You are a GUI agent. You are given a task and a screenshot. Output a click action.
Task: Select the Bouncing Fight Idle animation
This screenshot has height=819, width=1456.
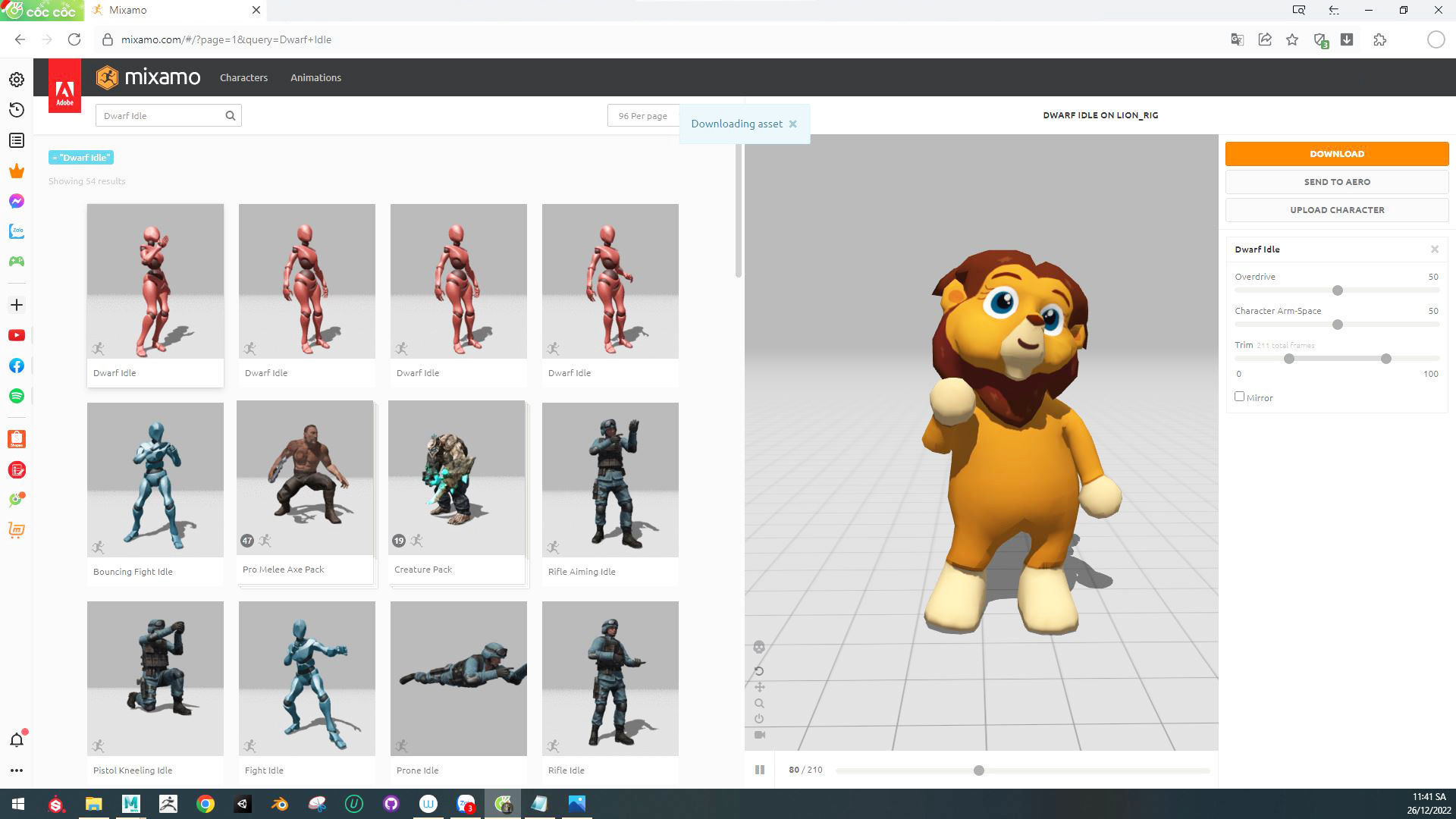coord(155,494)
